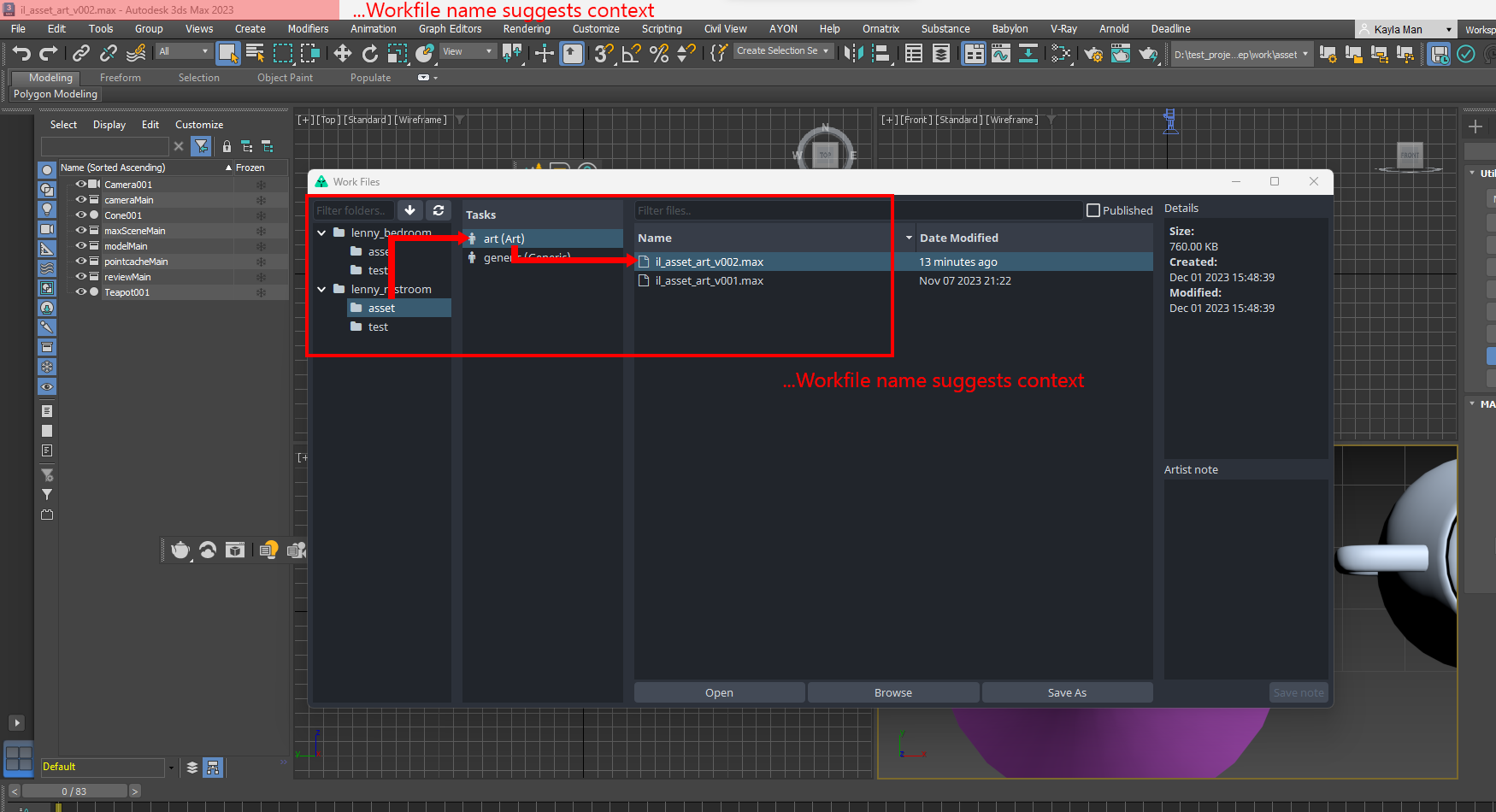This screenshot has height=812, width=1496.
Task: Open the Layer Explorer toolbar icon
Action: point(941,54)
